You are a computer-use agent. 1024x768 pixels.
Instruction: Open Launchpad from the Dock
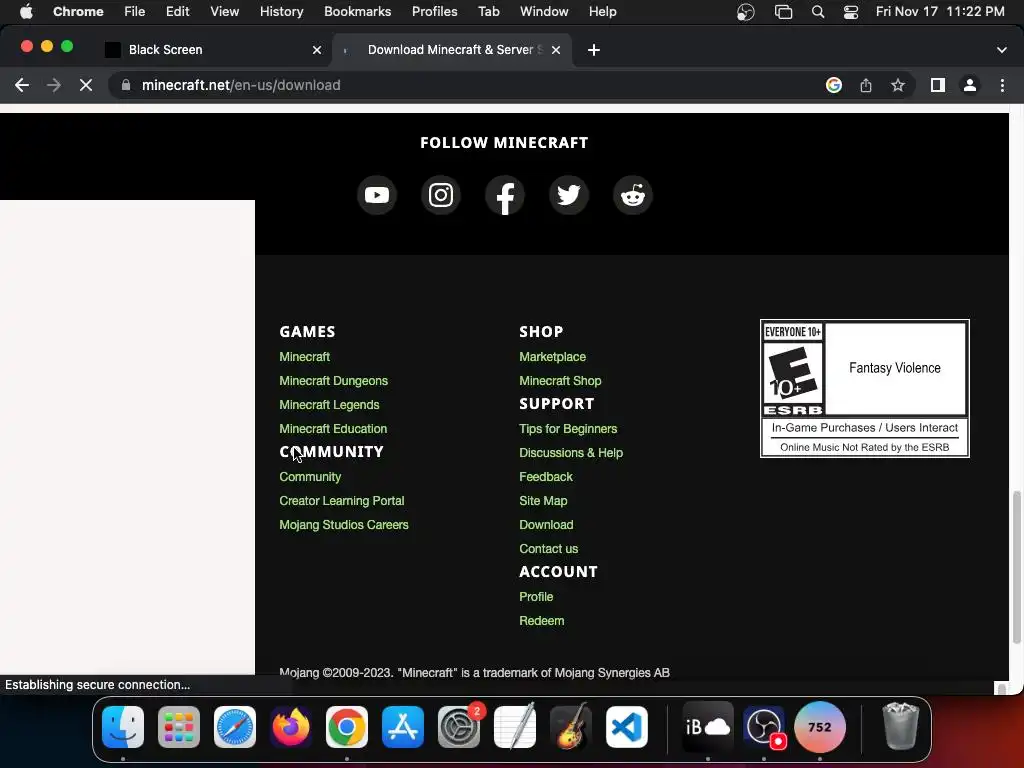click(x=179, y=727)
